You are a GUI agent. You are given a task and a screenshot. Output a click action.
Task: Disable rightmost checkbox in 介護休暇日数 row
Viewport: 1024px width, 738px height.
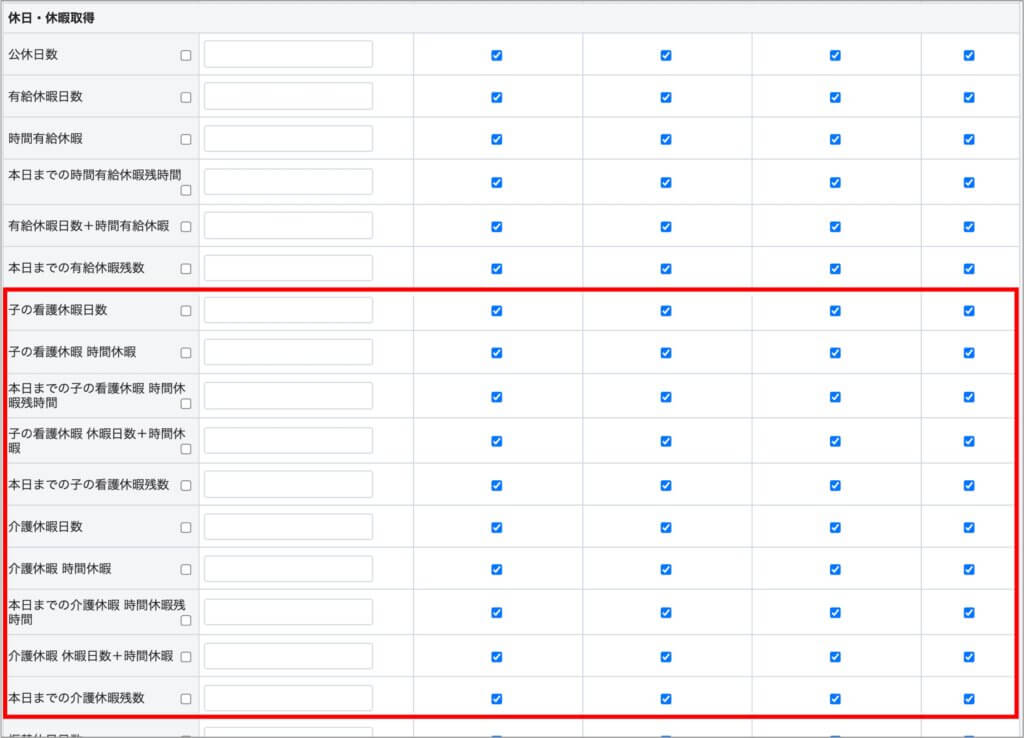click(x=968, y=527)
